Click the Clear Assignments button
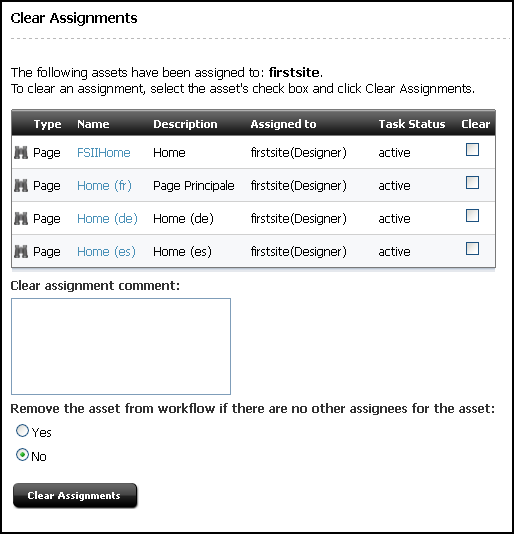This screenshot has height=534, width=514. coord(75,496)
